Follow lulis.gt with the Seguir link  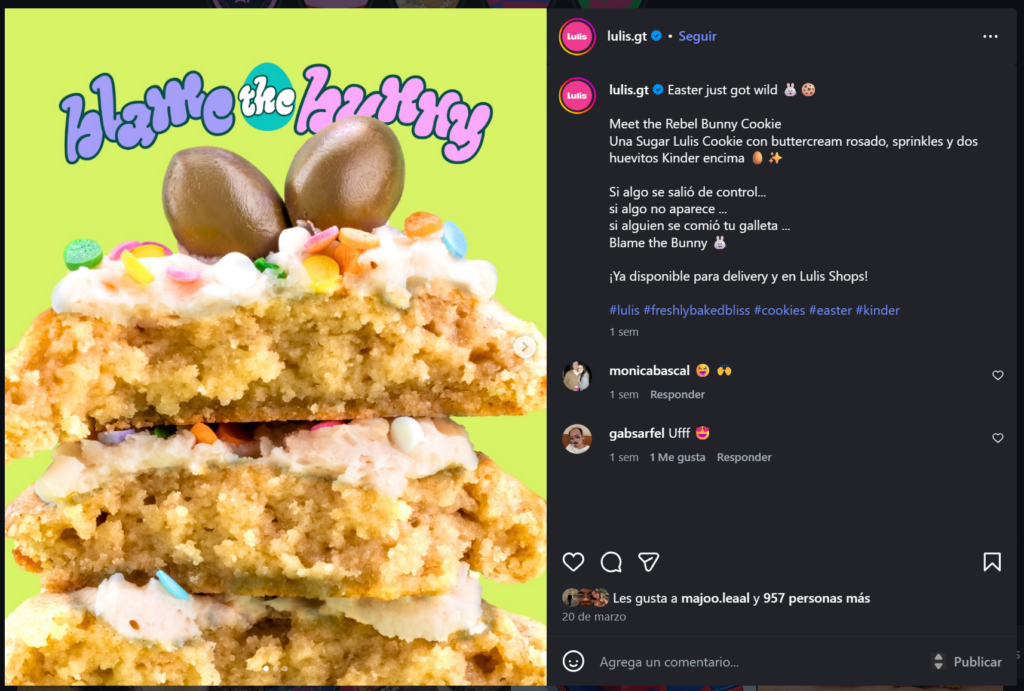coord(697,36)
